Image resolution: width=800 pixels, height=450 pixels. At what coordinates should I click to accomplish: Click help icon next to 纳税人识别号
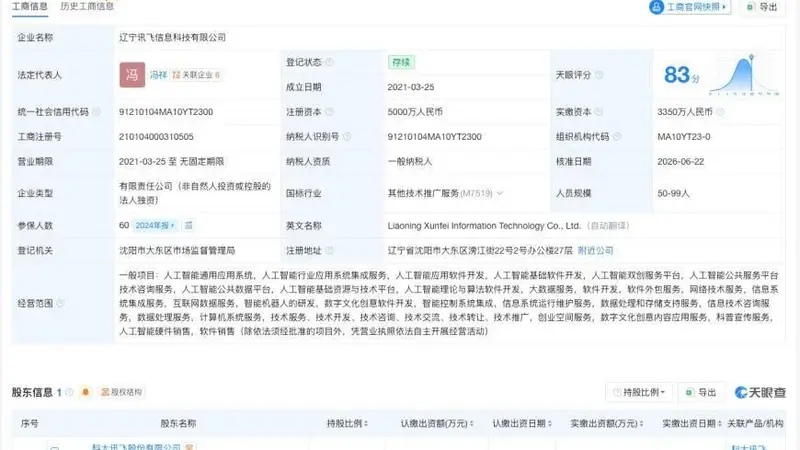tap(347, 137)
